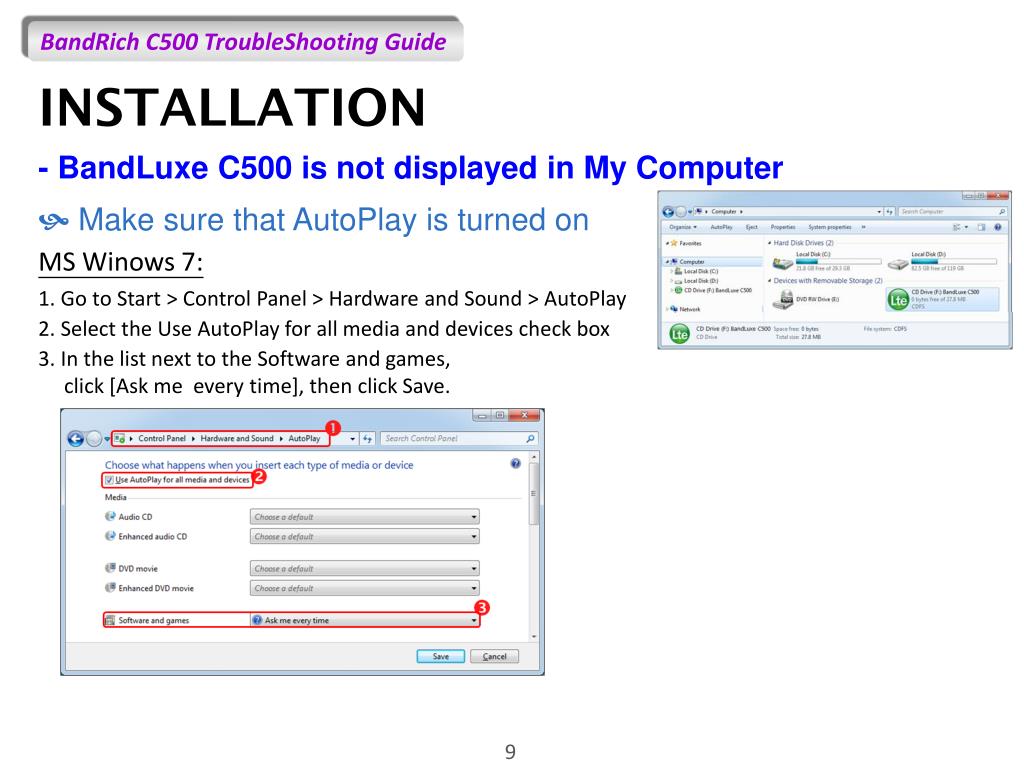Viewport: 1024px width, 768px height.
Task: Toggle the preview pane icon in Computer window
Action: click(x=982, y=227)
